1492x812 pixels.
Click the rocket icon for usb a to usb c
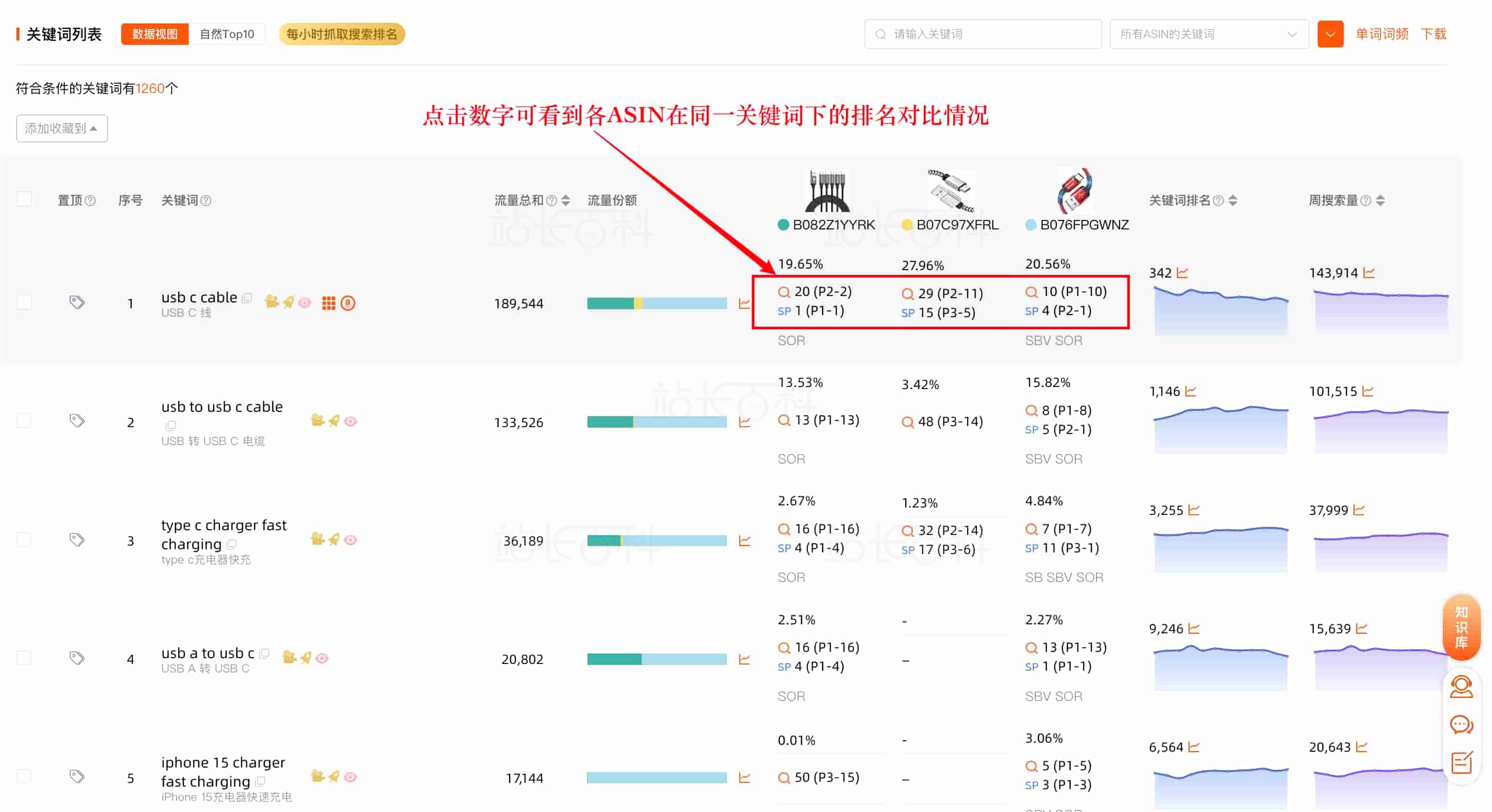[306, 657]
